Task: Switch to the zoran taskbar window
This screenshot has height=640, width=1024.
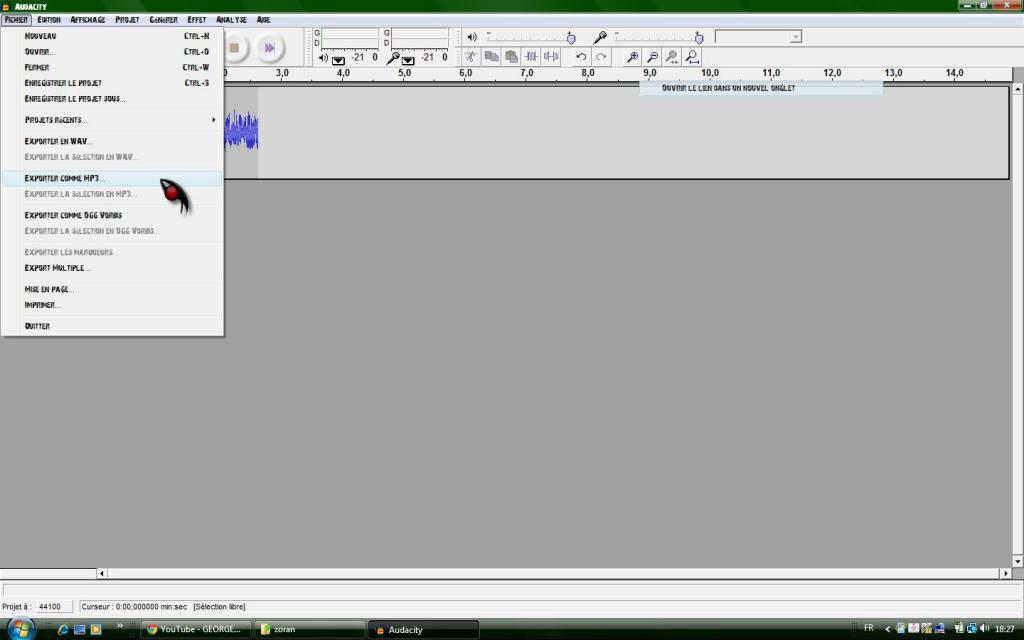Action: (310, 630)
